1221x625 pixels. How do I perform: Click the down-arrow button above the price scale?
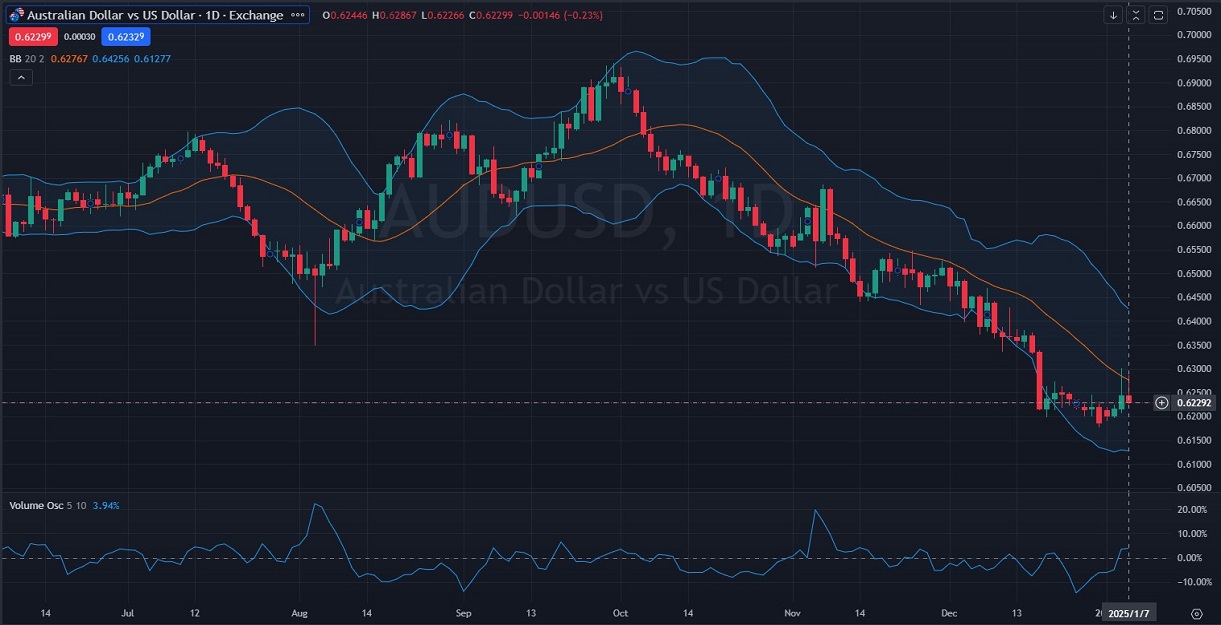click(x=1114, y=15)
